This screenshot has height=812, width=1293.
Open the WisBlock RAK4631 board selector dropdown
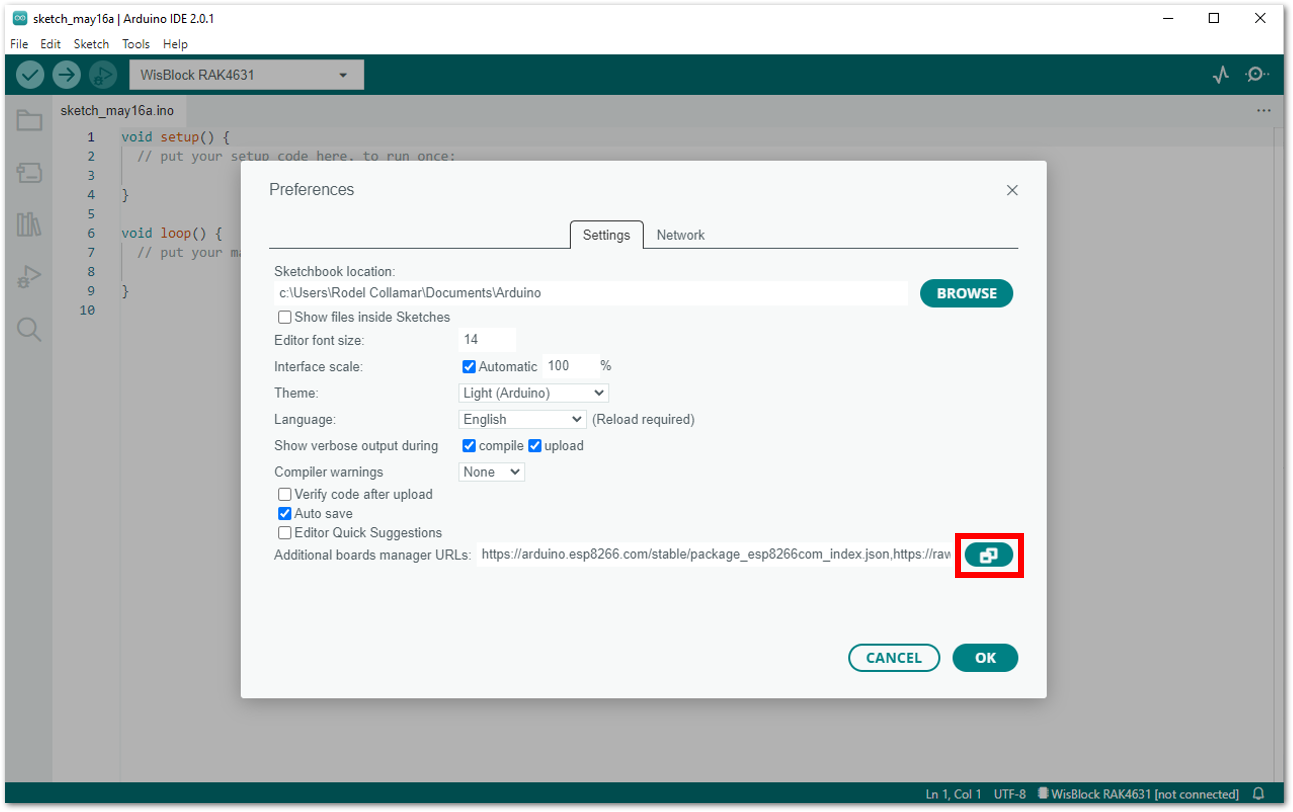[246, 75]
